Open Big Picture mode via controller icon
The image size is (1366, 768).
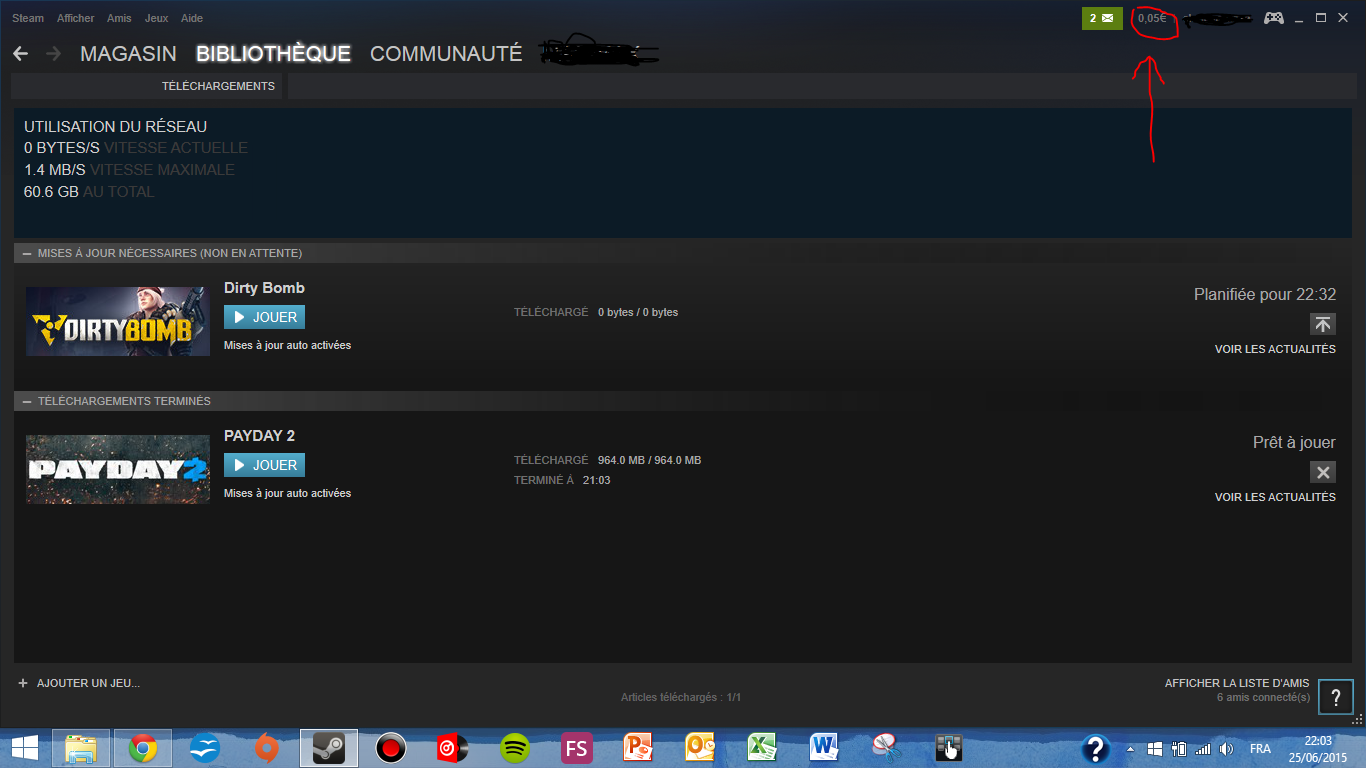1273,18
